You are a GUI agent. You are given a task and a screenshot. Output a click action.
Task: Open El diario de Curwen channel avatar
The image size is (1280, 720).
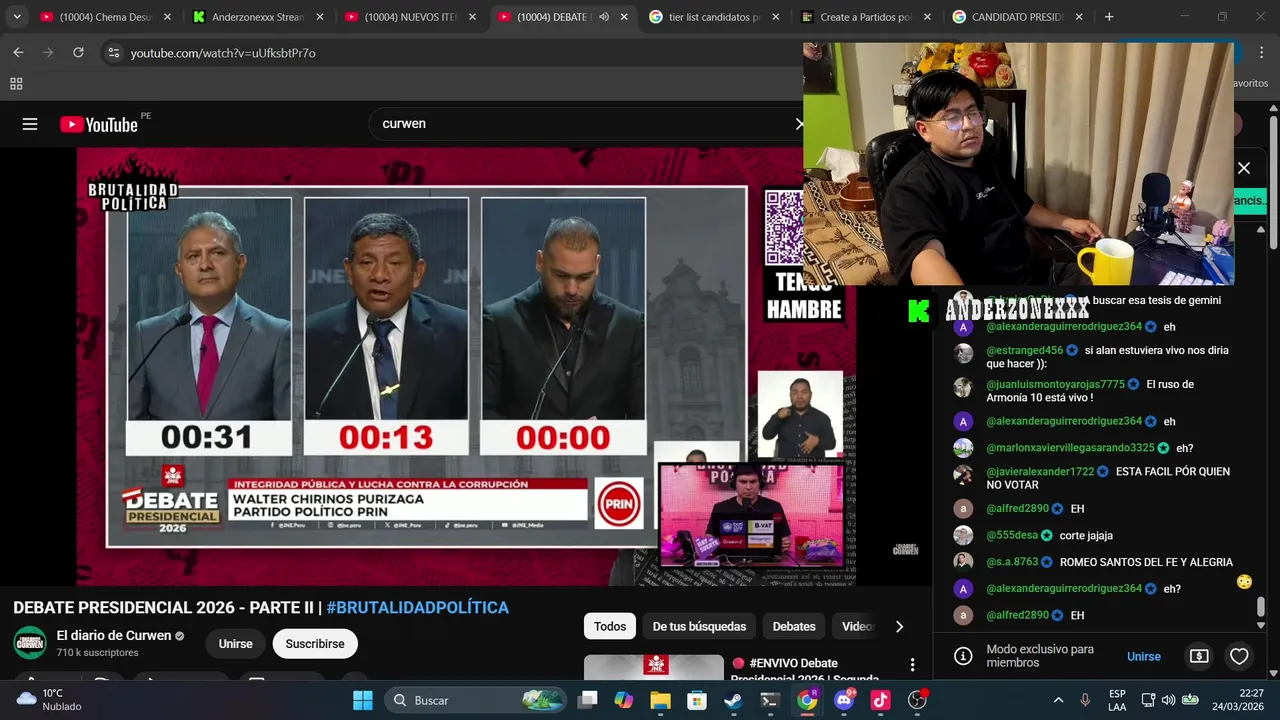(x=30, y=643)
